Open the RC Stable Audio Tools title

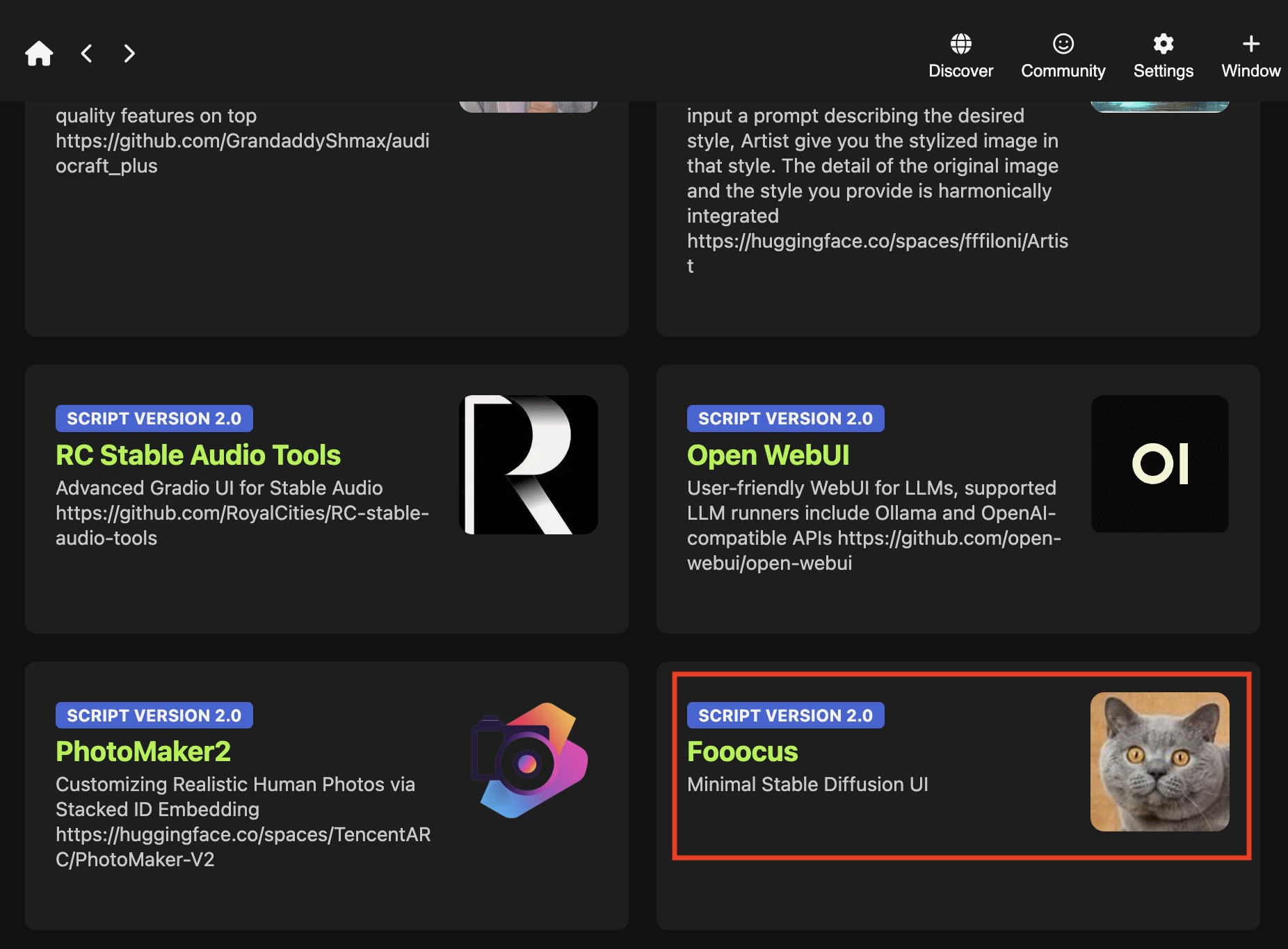click(198, 455)
